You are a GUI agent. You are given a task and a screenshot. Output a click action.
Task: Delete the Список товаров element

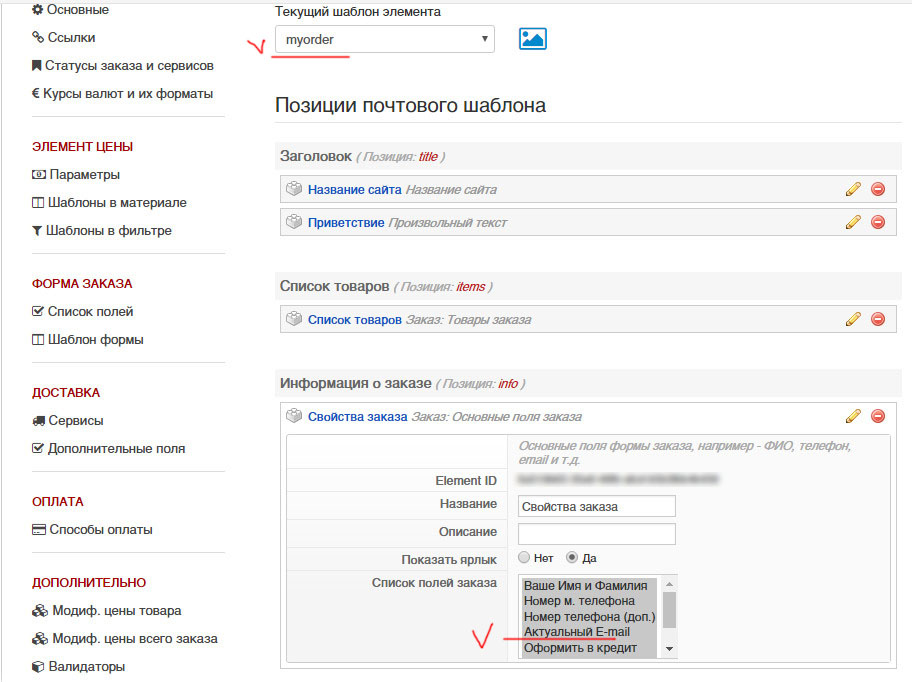click(x=878, y=319)
